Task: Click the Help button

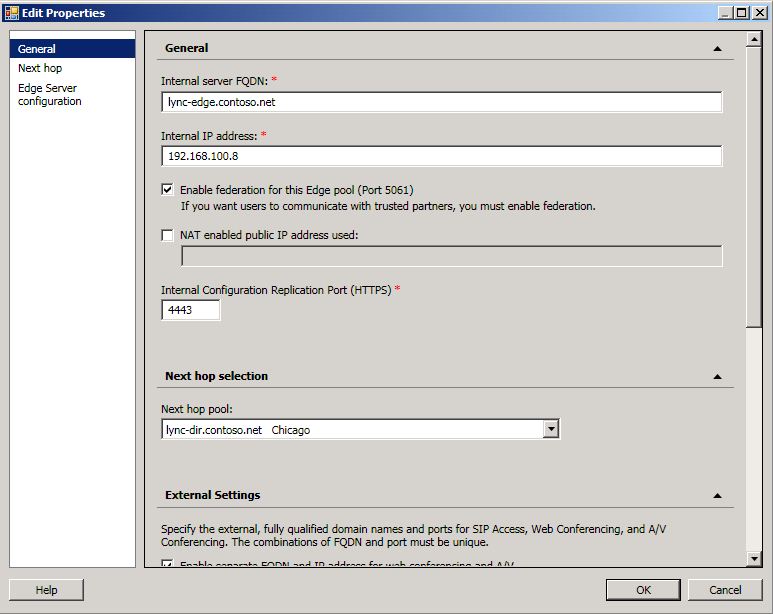Action: point(46,590)
